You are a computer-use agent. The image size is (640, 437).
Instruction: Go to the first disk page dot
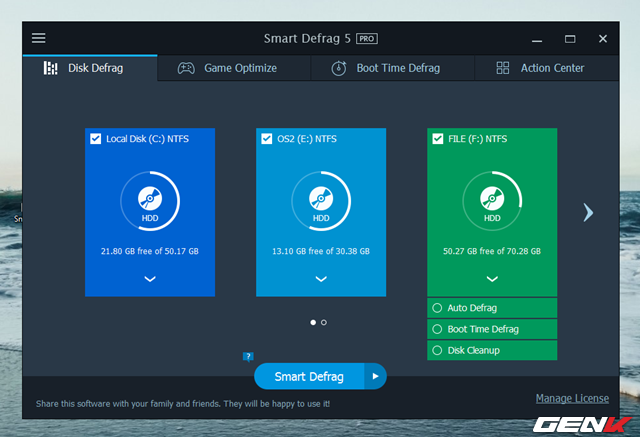313,322
